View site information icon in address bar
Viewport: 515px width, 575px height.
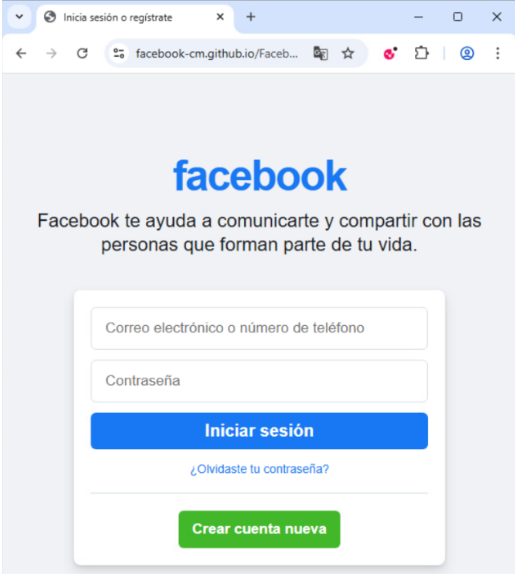(119, 54)
